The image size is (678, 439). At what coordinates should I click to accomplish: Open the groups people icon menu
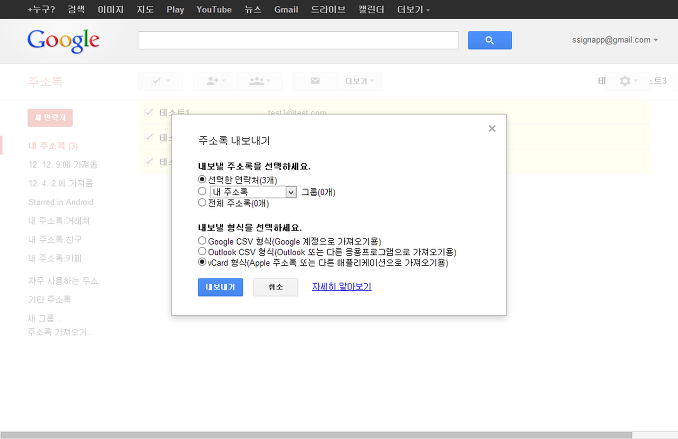[x=260, y=81]
